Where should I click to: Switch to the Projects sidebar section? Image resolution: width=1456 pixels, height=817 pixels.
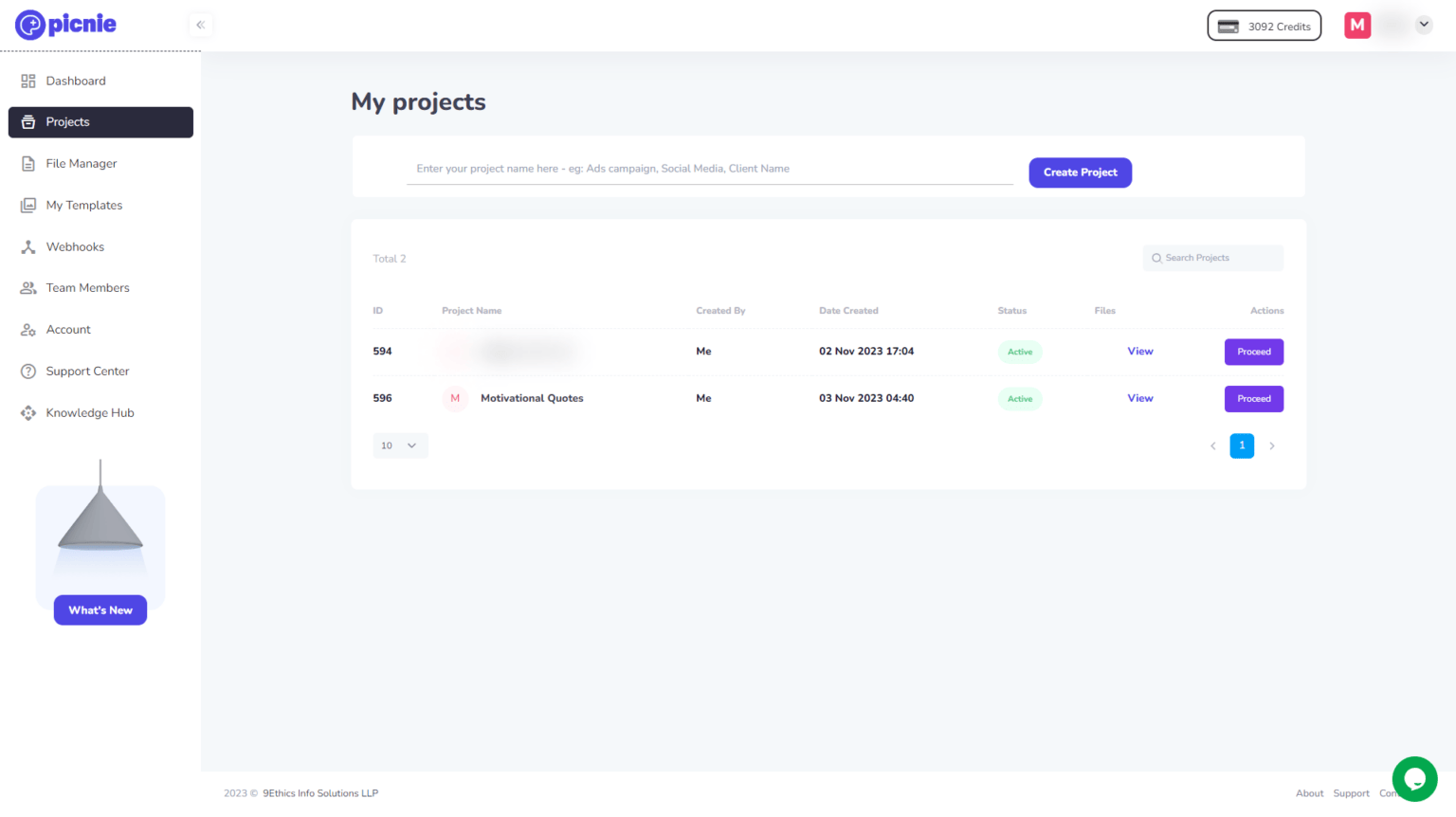coord(67,122)
